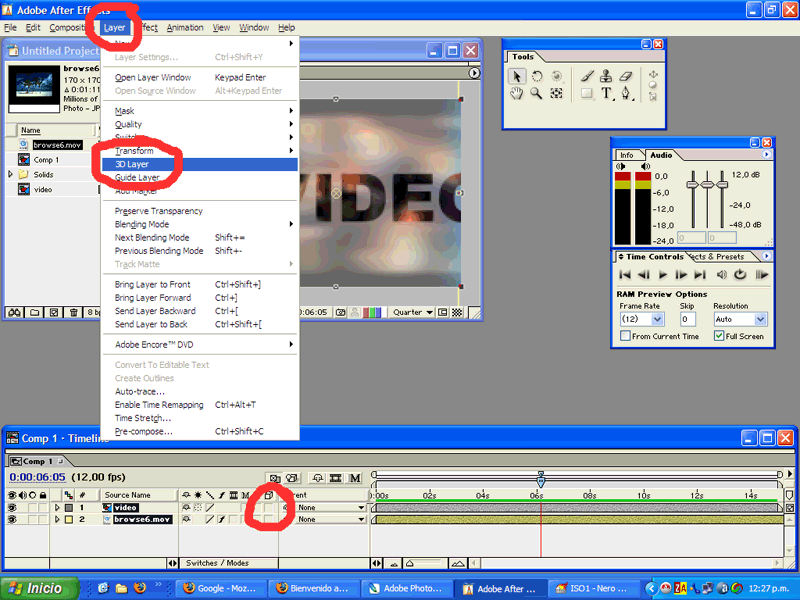Step back one frame in Time Controls
Screen dimensions: 800x600
coord(644,275)
